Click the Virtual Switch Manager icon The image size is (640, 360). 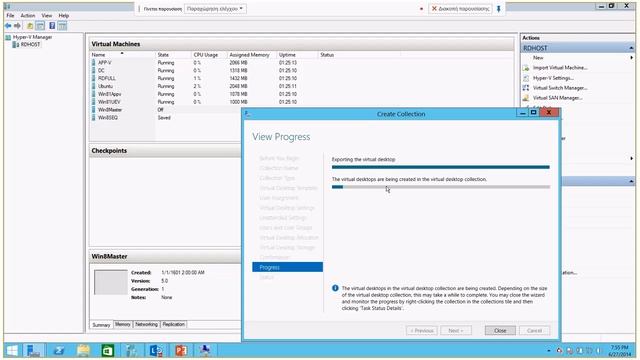pyautogui.click(x=526, y=88)
